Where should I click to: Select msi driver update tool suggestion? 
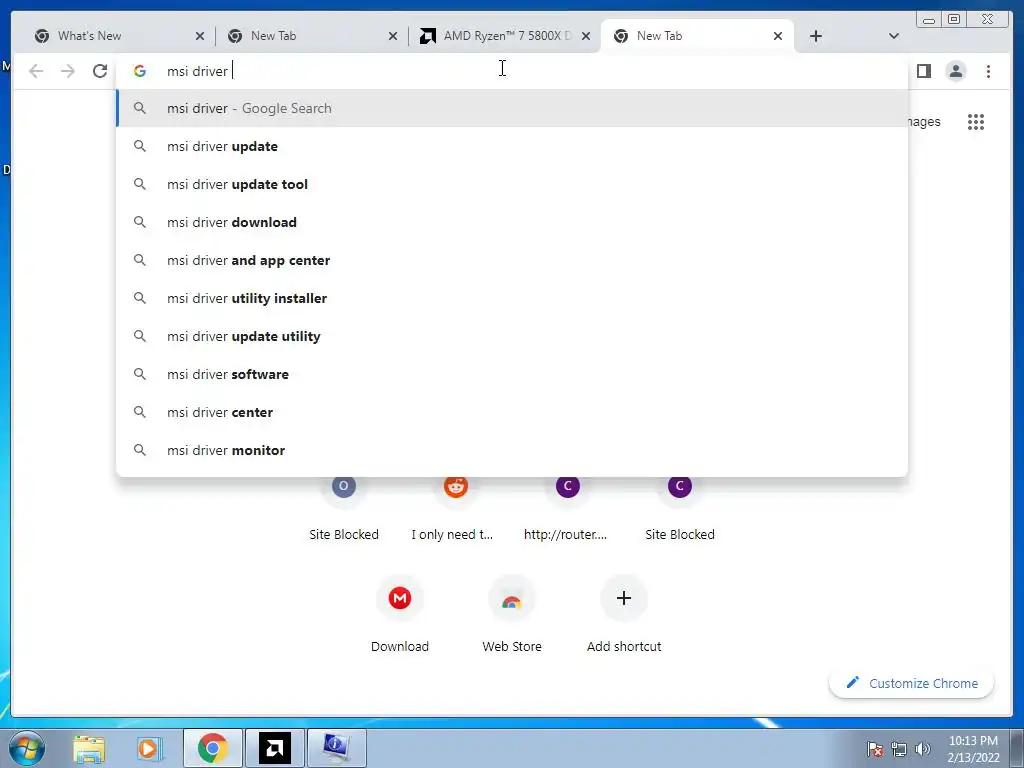coord(512,184)
